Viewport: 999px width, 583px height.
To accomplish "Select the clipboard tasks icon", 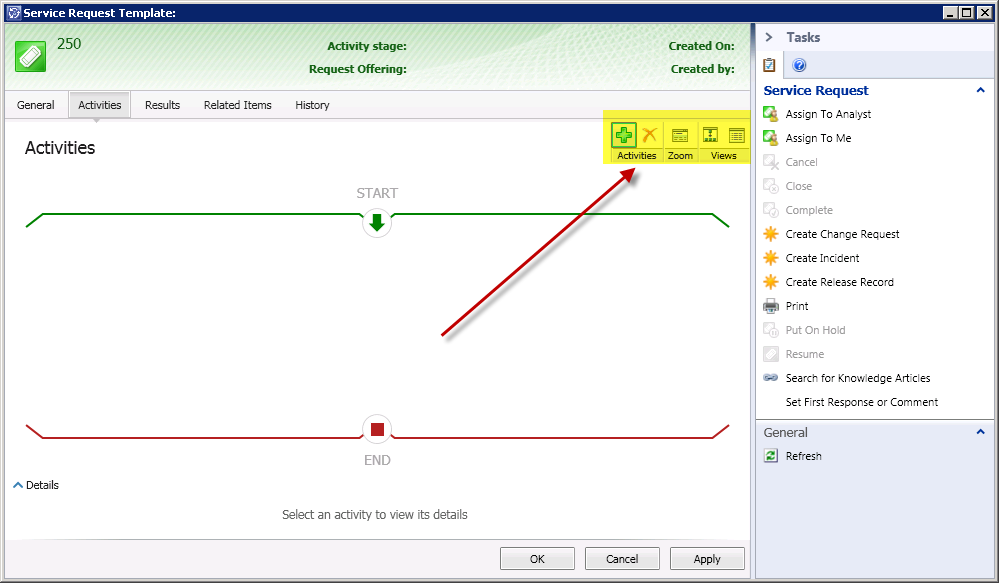I will pos(769,66).
